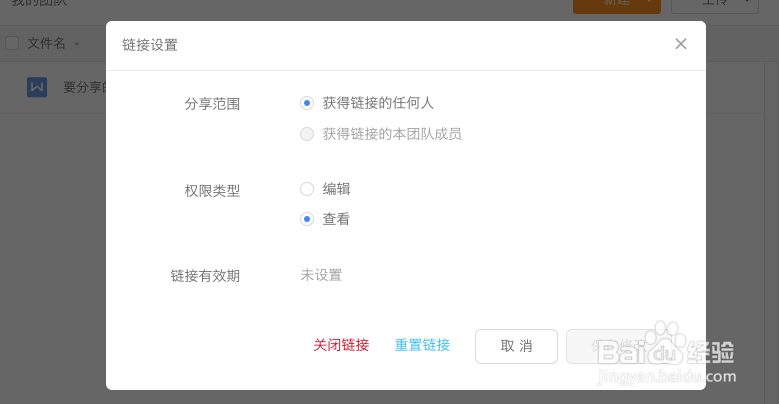This screenshot has height=404, width=779.
Task: Tick the select-all checkbox beside 文件名
Action: [12, 43]
